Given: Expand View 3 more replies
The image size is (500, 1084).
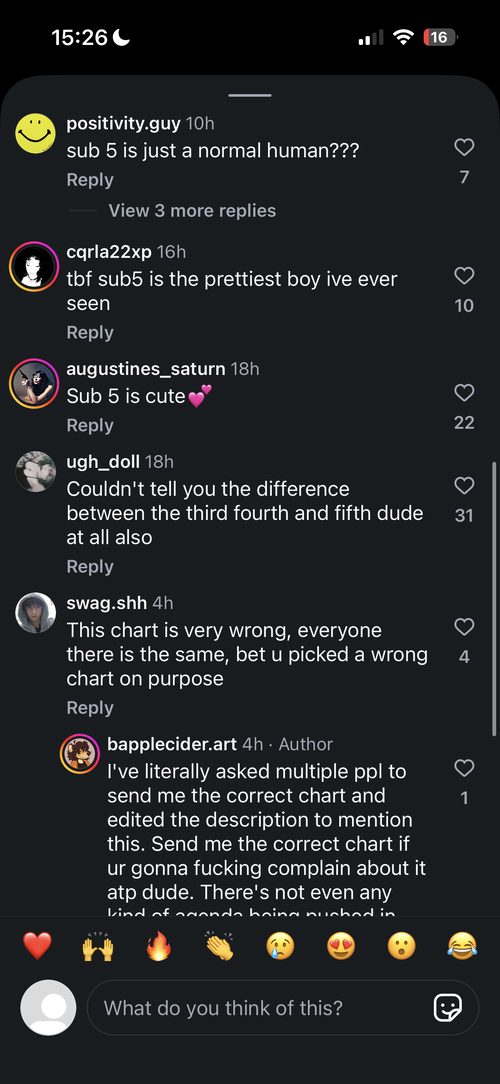Looking at the screenshot, I should pyautogui.click(x=192, y=211).
